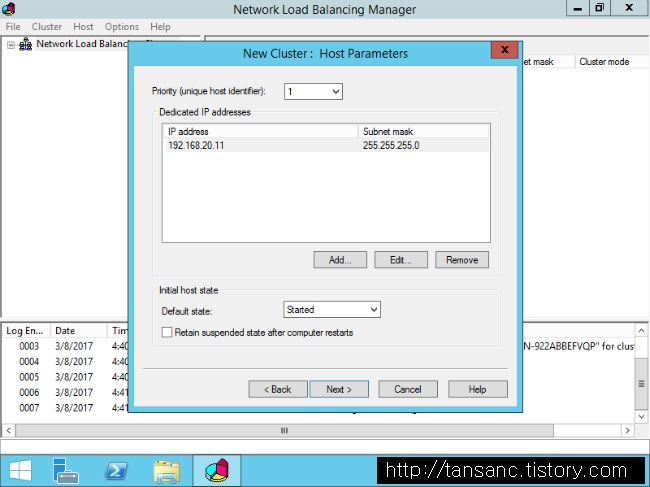Open the Options menu
This screenshot has height=487, width=650.
pos(122,27)
